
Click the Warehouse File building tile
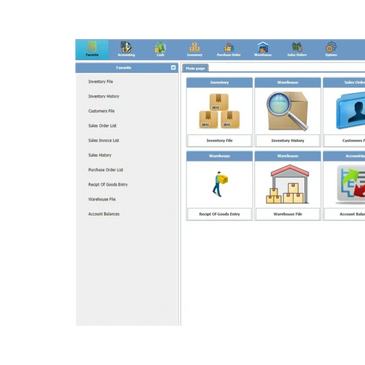click(288, 186)
